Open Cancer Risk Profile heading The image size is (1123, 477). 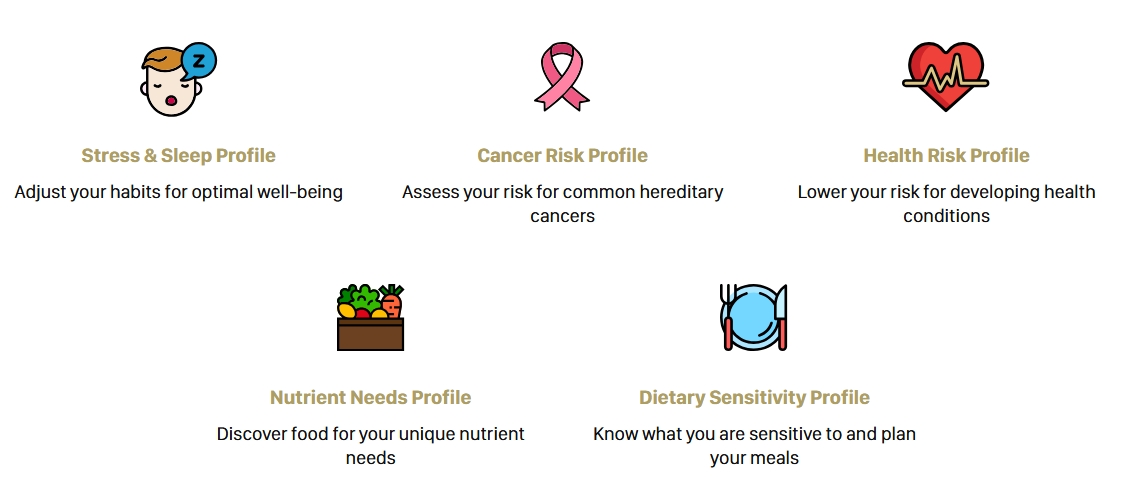point(562,155)
